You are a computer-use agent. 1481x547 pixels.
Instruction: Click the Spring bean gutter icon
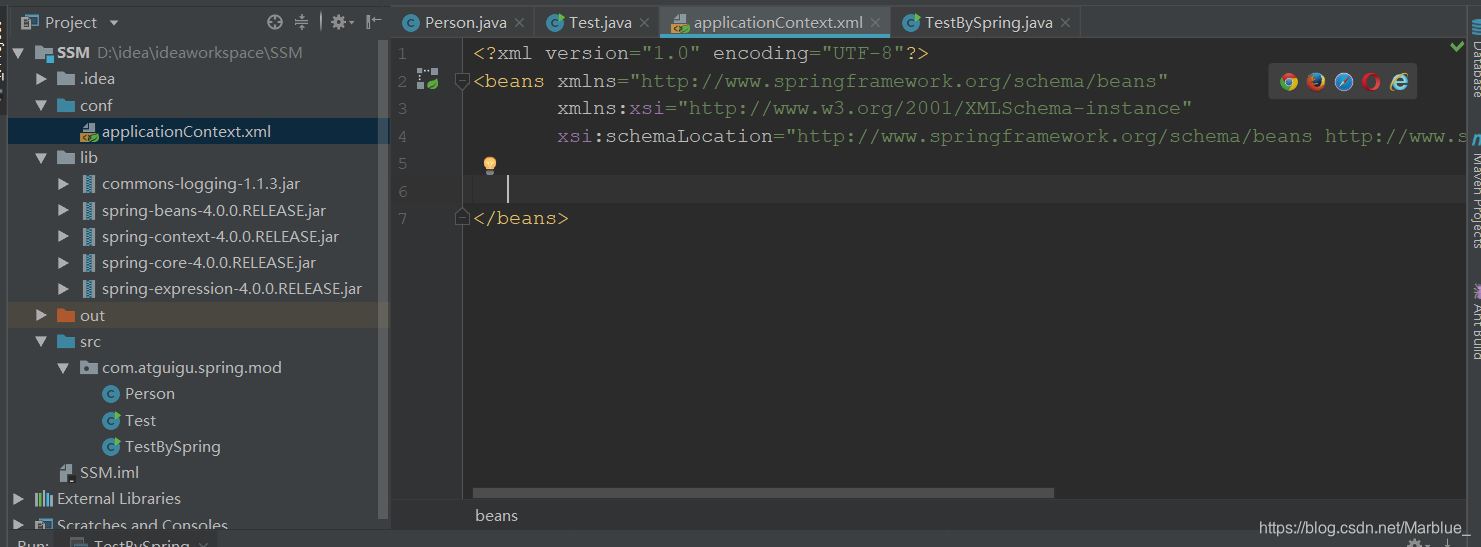(x=428, y=79)
